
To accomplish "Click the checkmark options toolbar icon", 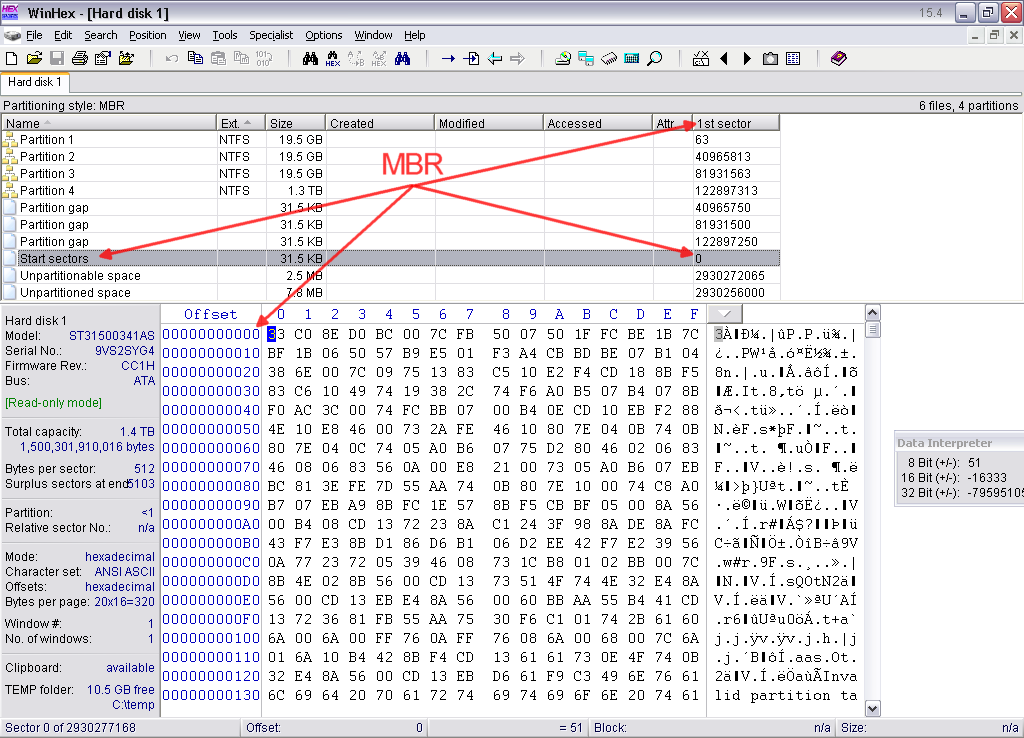I will coord(701,59).
